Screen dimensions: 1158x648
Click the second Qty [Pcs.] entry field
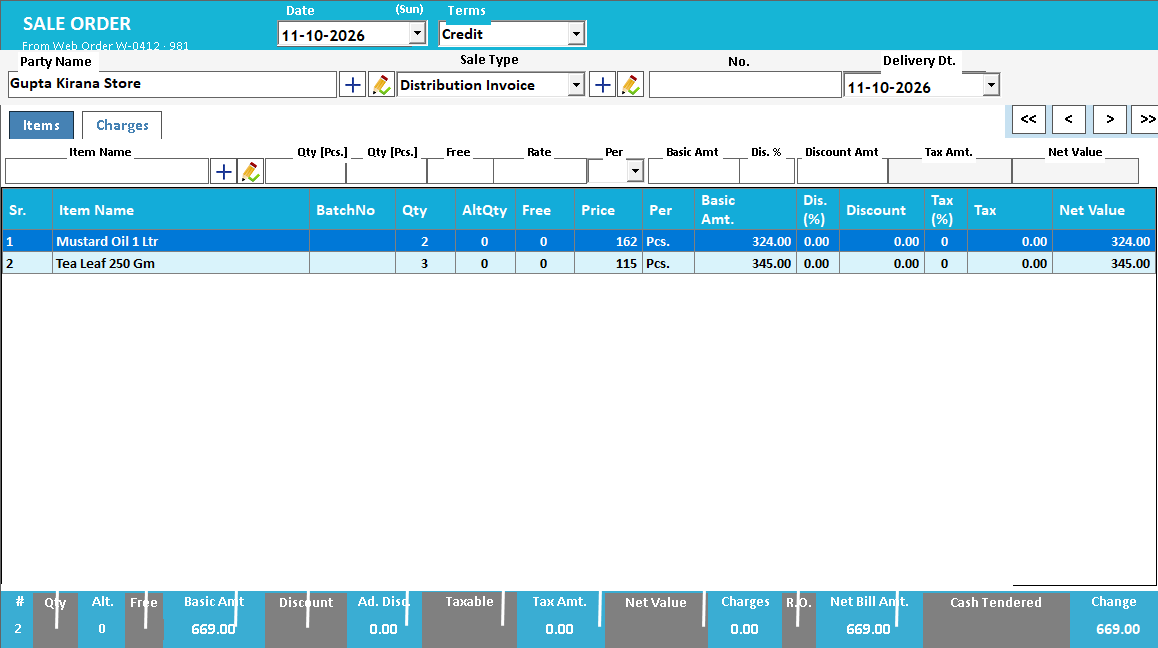pos(386,172)
